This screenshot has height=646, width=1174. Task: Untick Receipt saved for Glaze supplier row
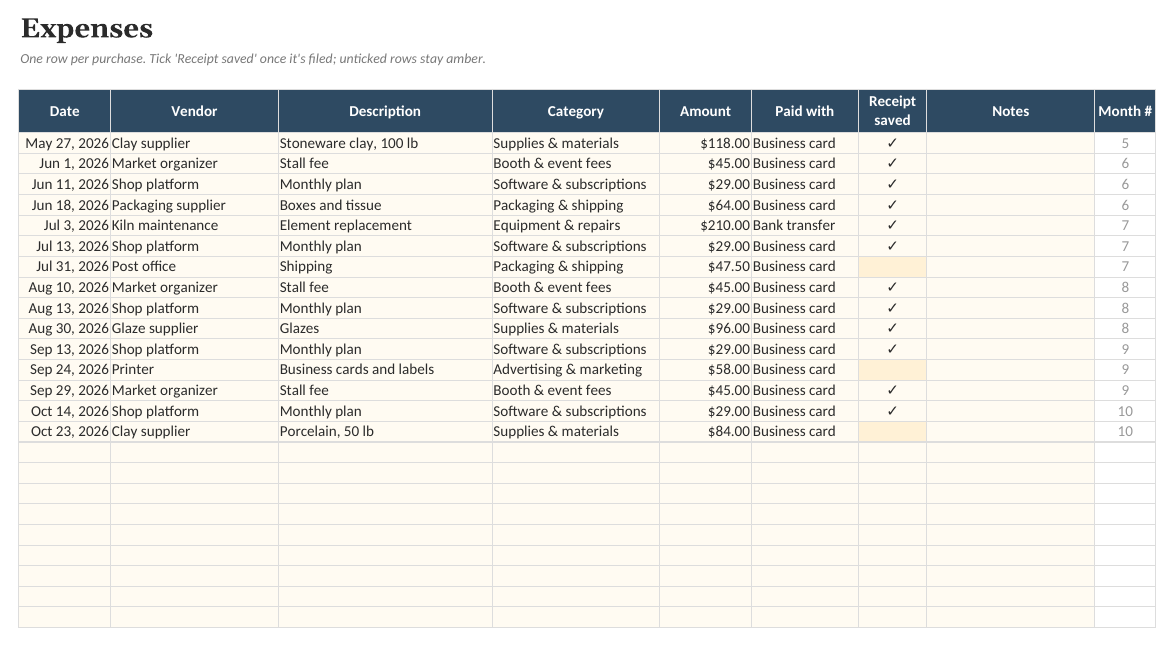tap(892, 329)
